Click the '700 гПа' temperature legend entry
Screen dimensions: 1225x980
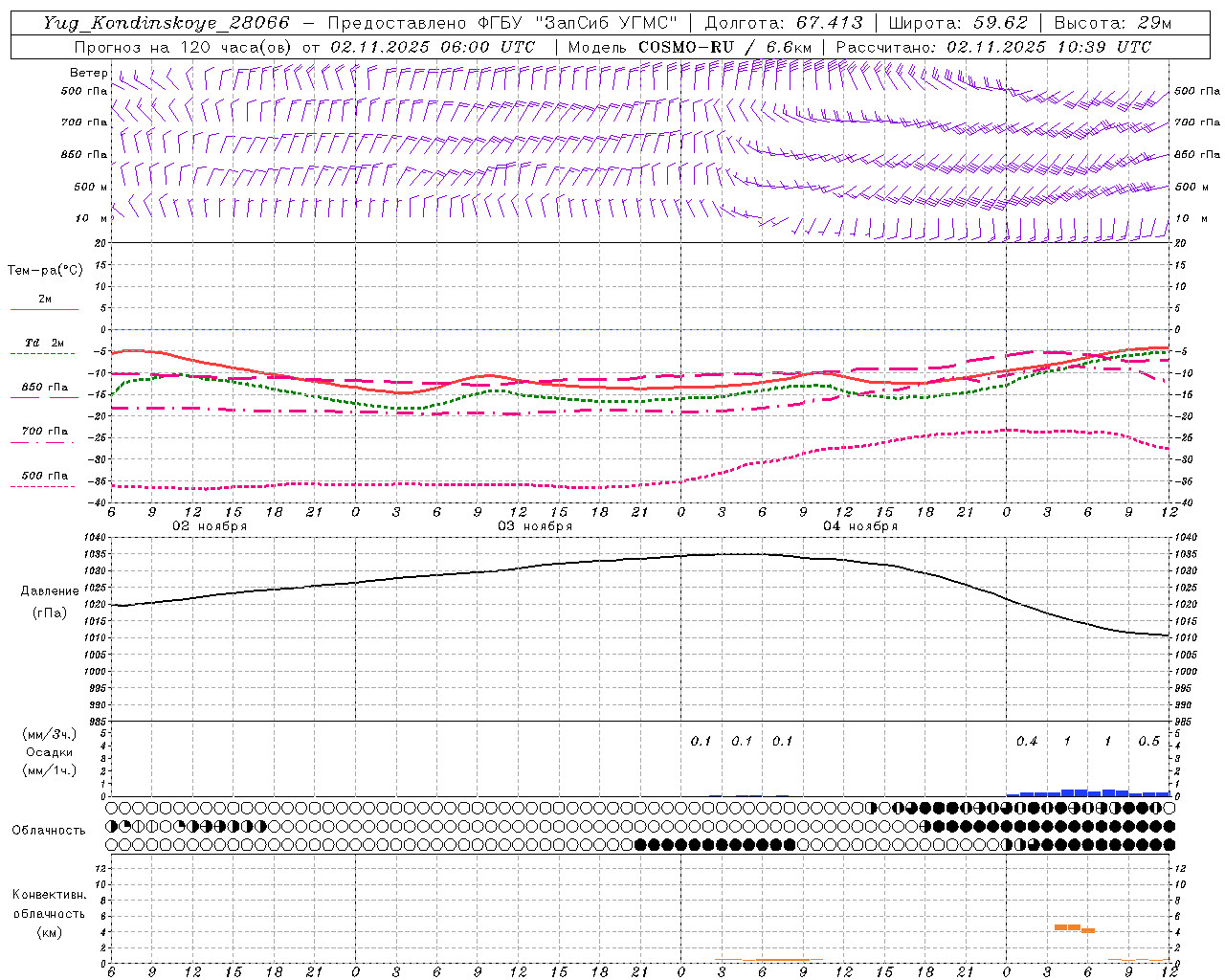pos(45,432)
